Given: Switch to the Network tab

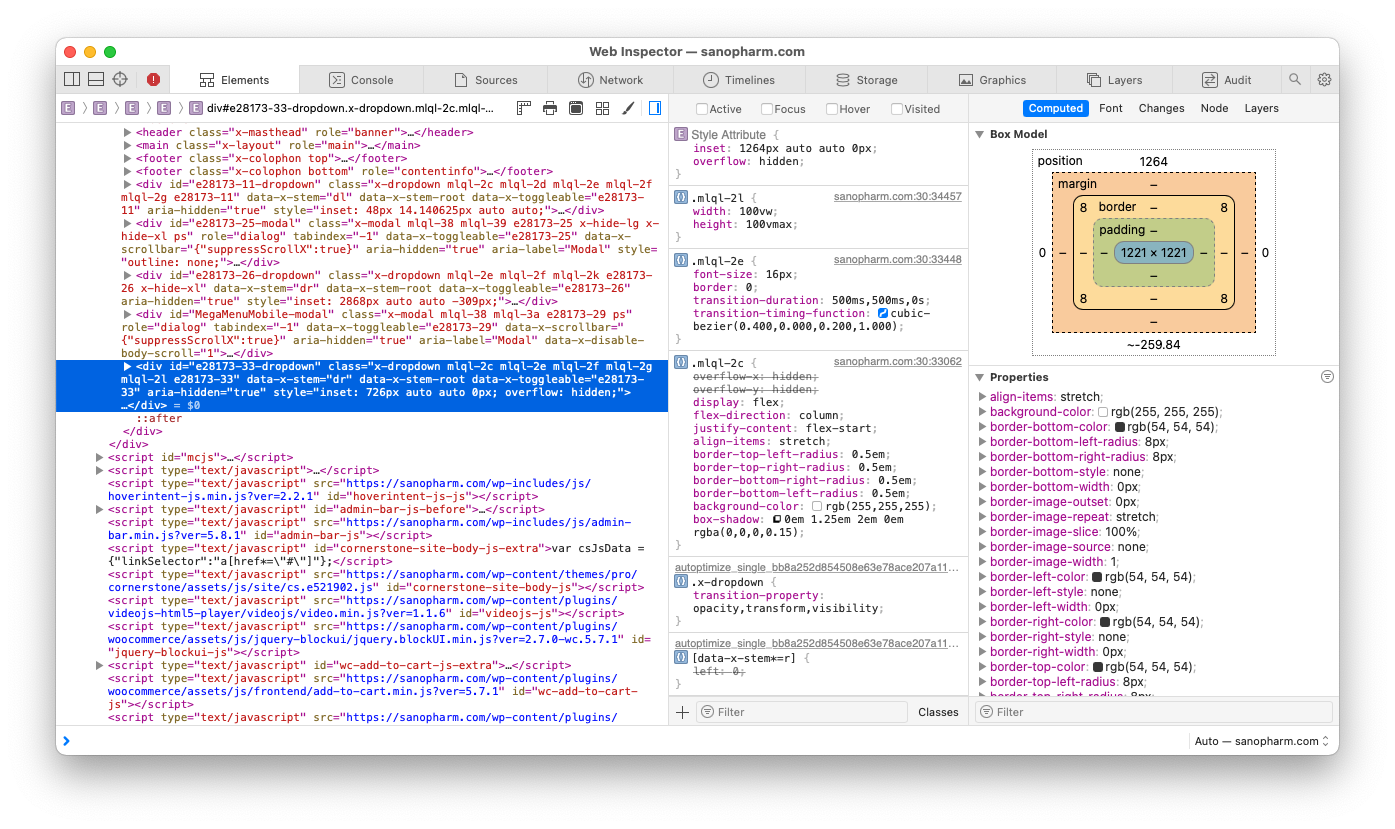Looking at the screenshot, I should [610, 80].
